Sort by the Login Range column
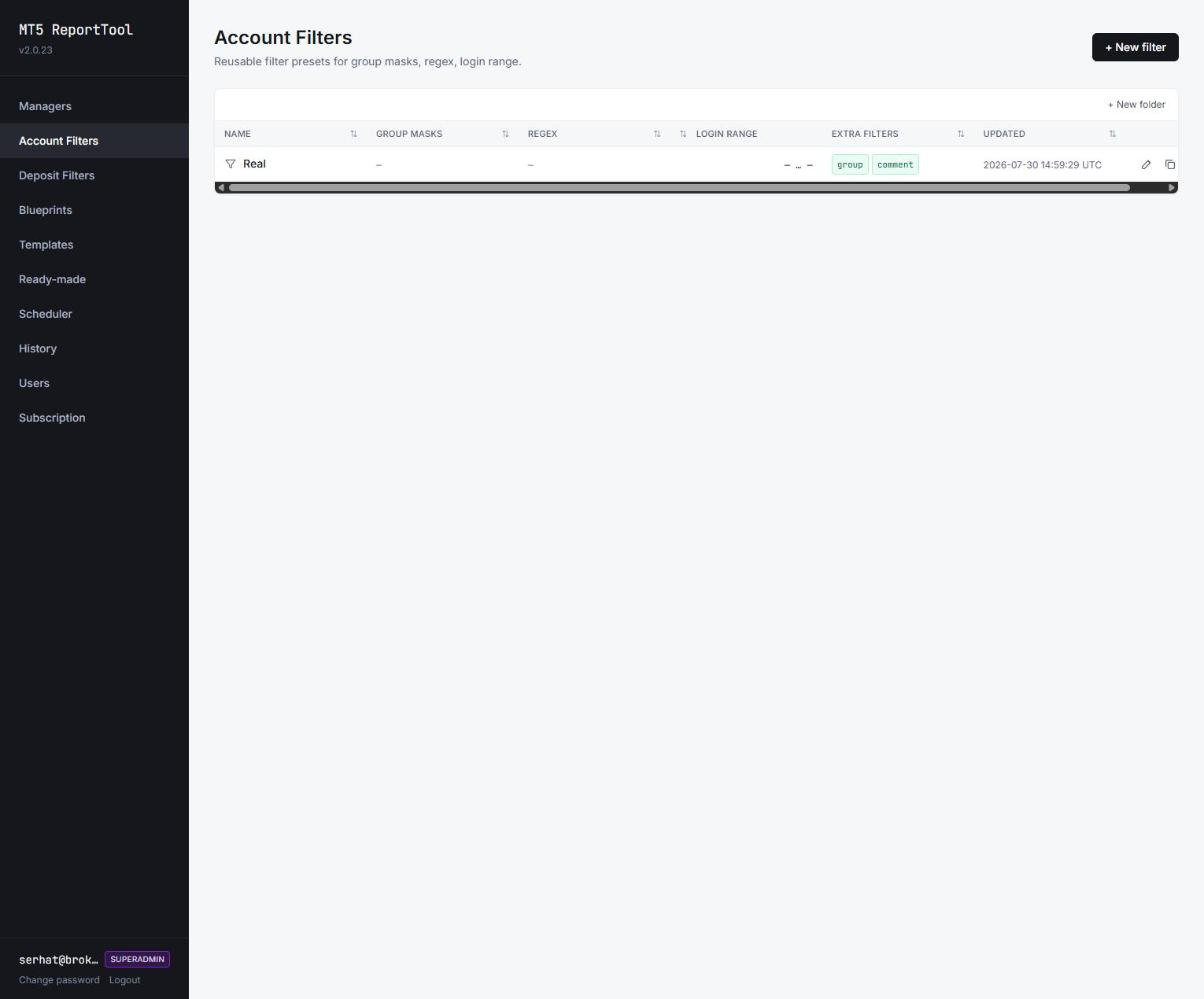 click(x=683, y=134)
